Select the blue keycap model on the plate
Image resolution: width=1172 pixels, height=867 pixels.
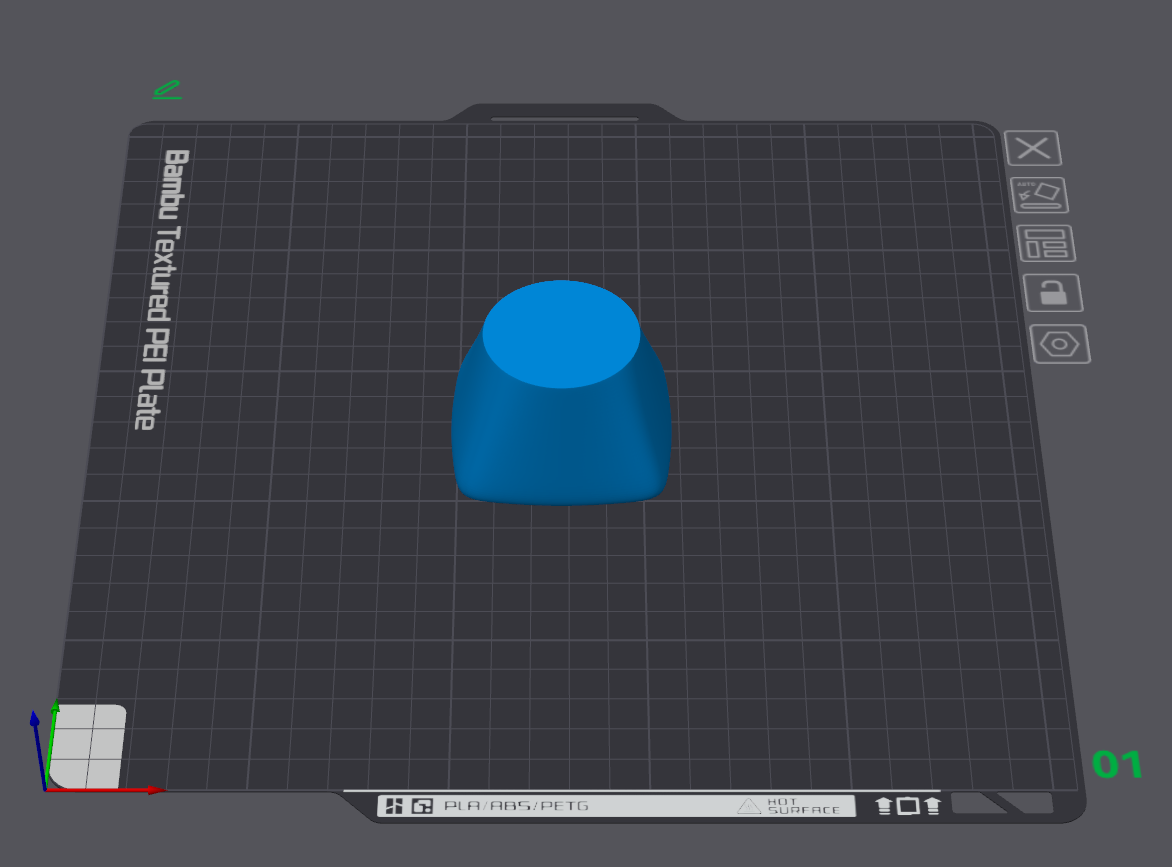tap(561, 393)
